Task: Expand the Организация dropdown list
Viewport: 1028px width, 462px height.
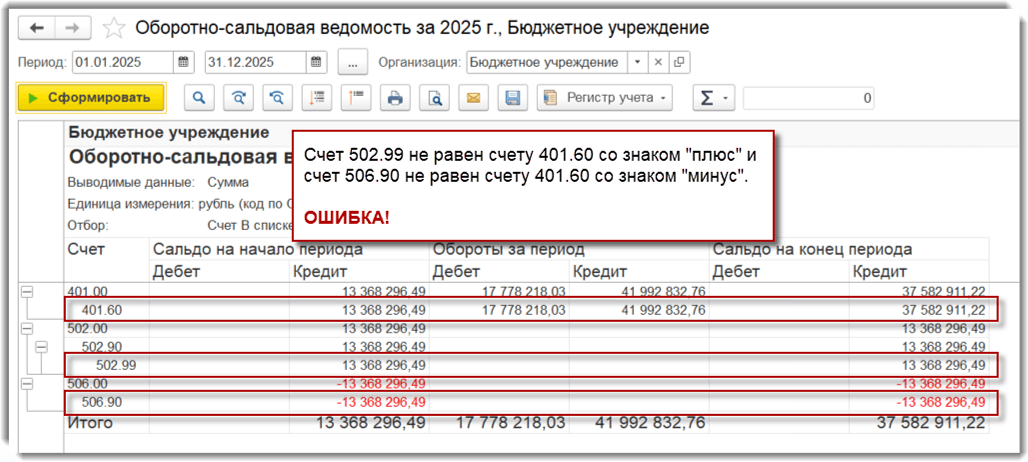Action: coord(639,62)
